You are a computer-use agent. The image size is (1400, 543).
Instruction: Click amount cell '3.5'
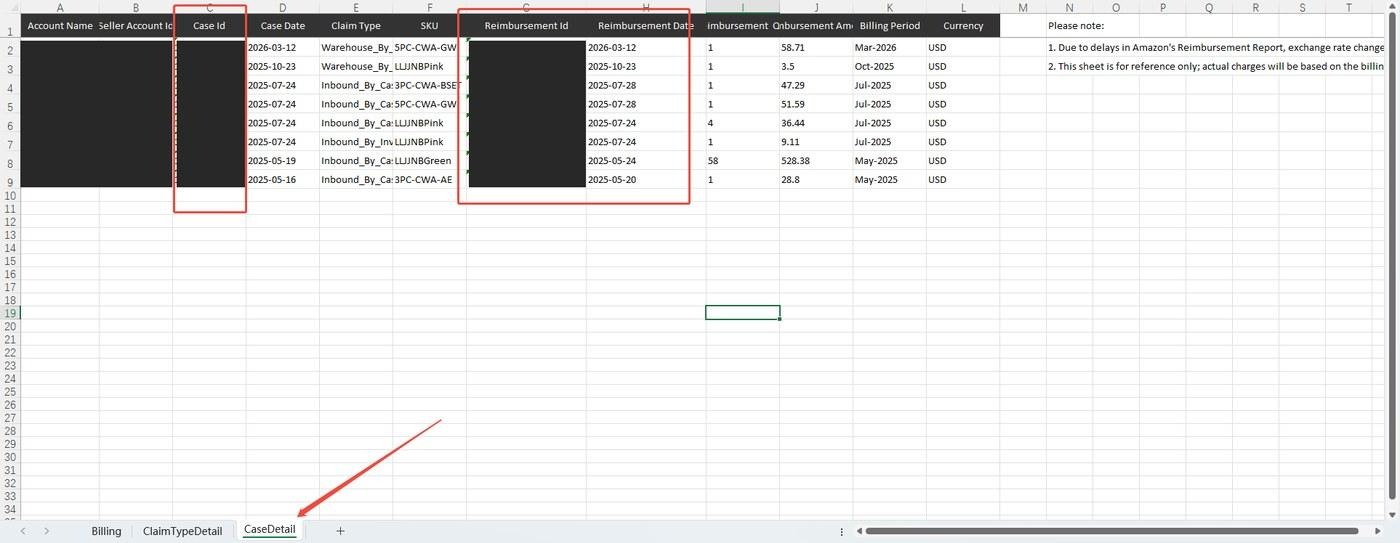816,66
